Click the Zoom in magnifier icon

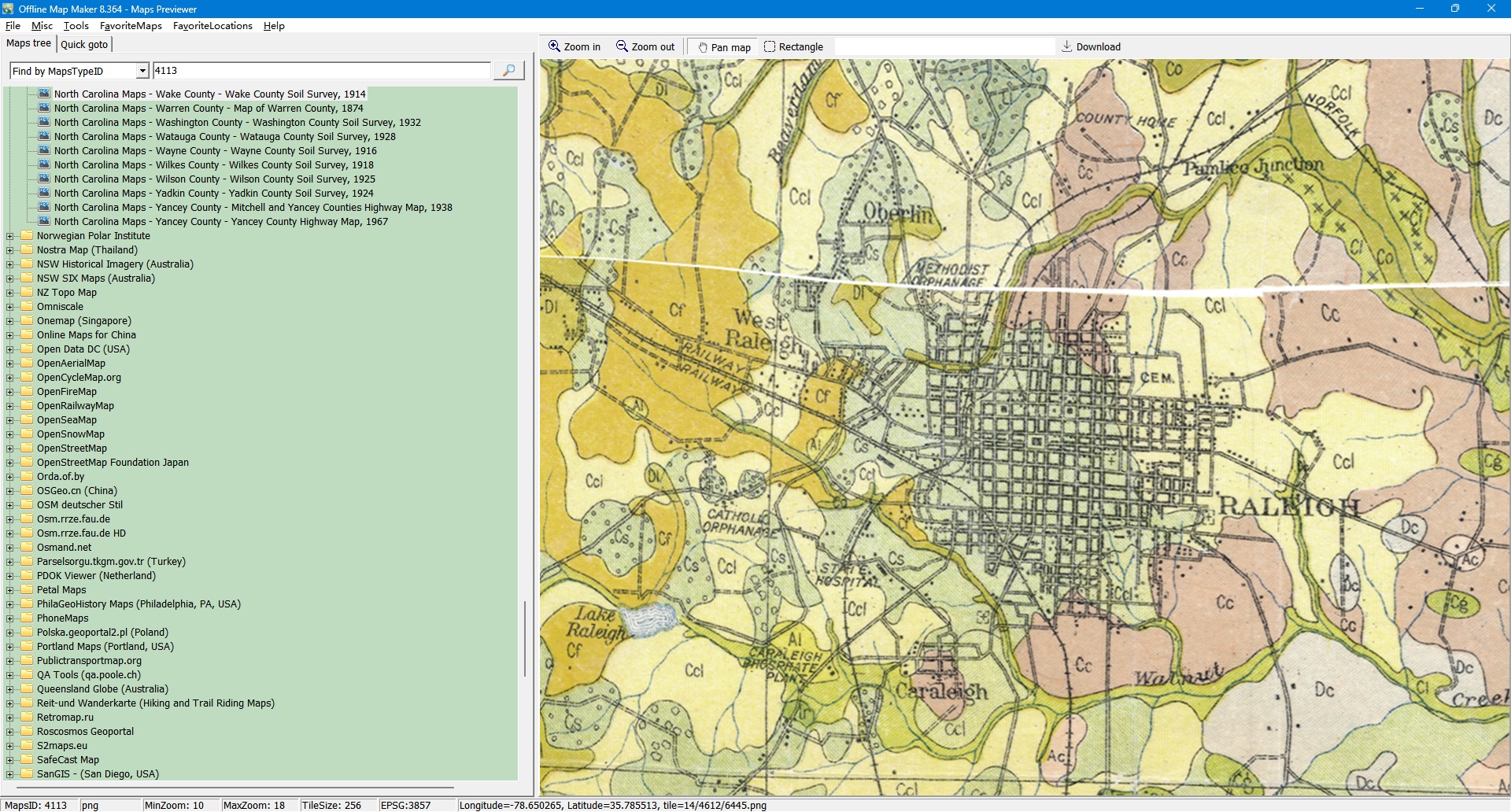(554, 46)
